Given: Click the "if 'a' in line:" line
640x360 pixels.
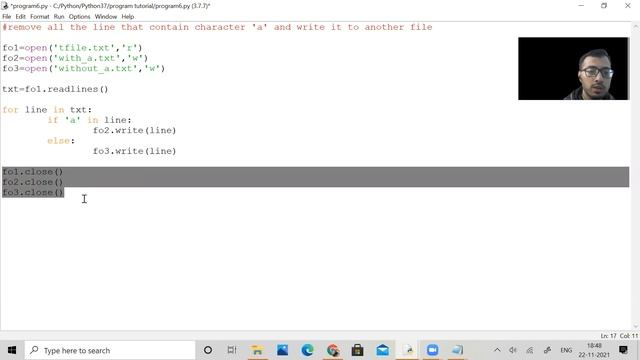Looking at the screenshot, I should (89, 120).
